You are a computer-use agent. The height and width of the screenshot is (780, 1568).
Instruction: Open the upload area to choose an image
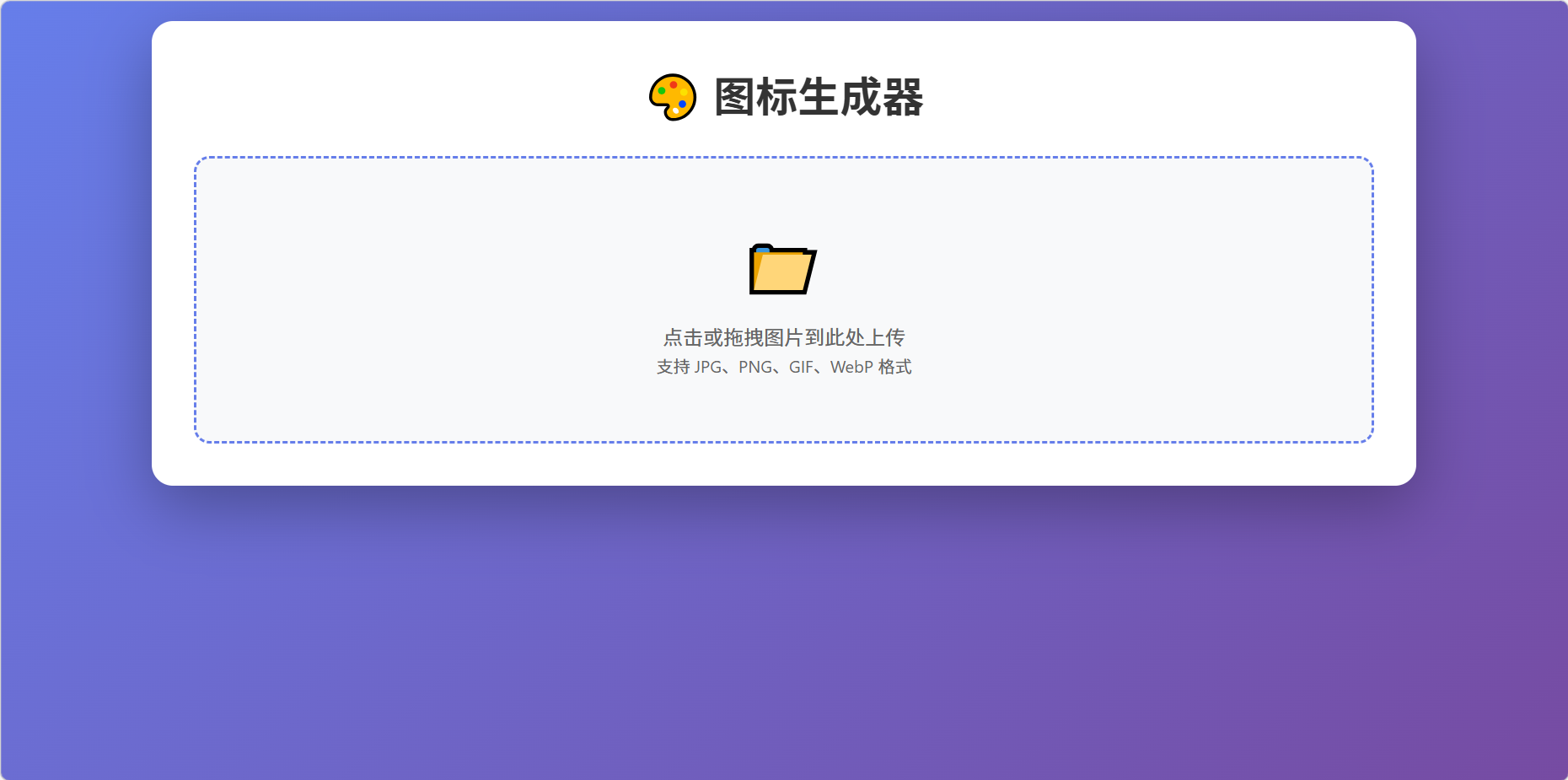pos(784,298)
